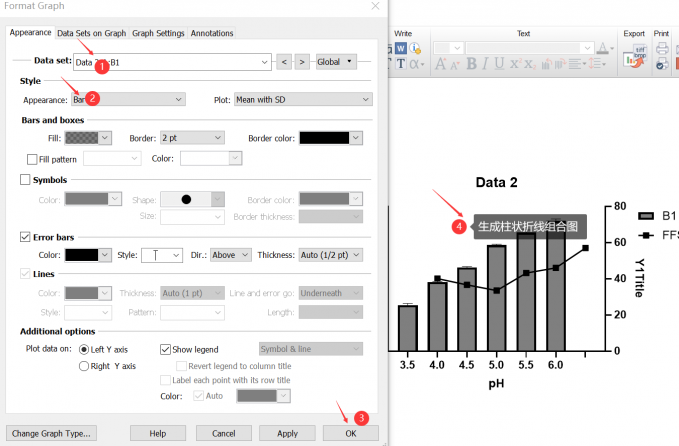Click the pH X axis title
Image resolution: width=679 pixels, height=446 pixels.
point(496,384)
